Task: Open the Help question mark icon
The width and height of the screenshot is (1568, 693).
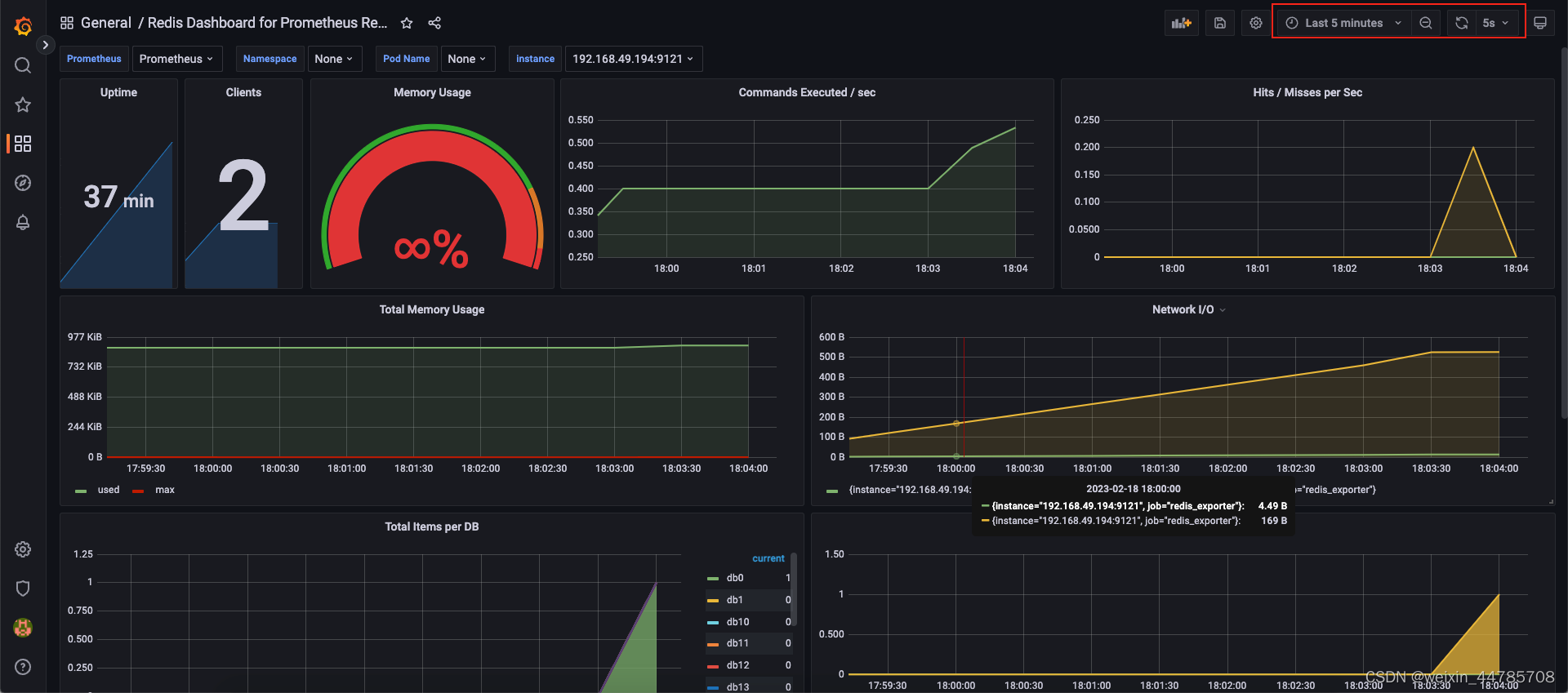Action: click(23, 667)
